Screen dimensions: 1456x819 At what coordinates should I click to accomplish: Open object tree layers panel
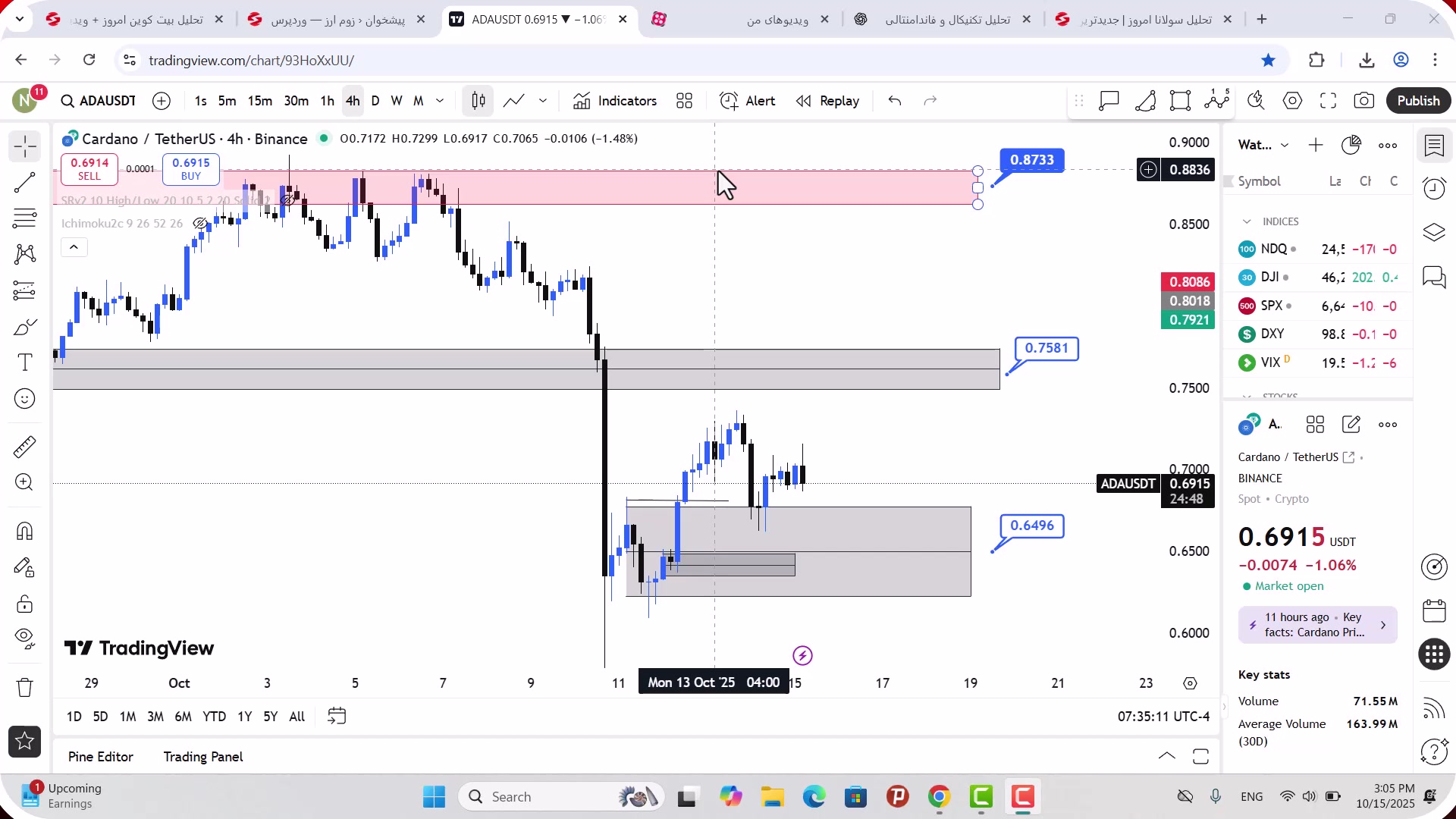(1434, 233)
